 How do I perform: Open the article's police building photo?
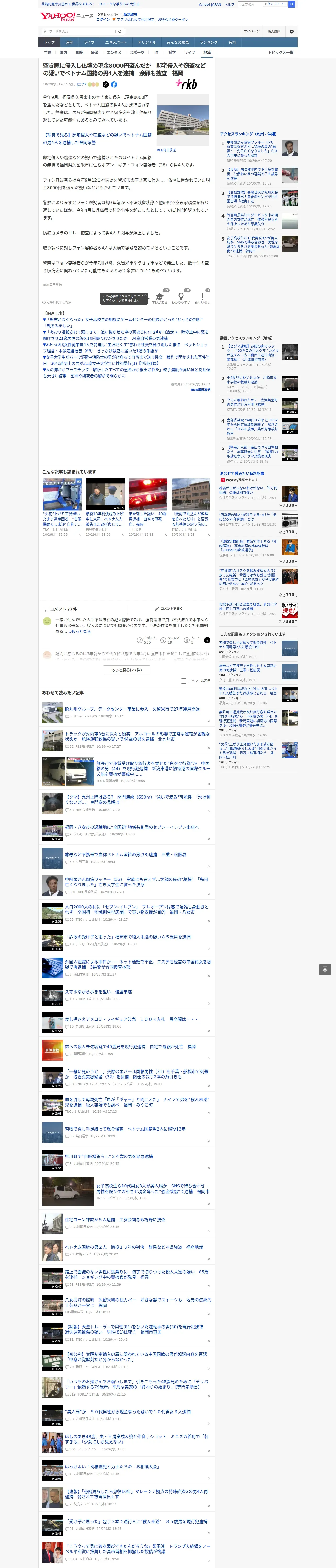(x=183, y=120)
